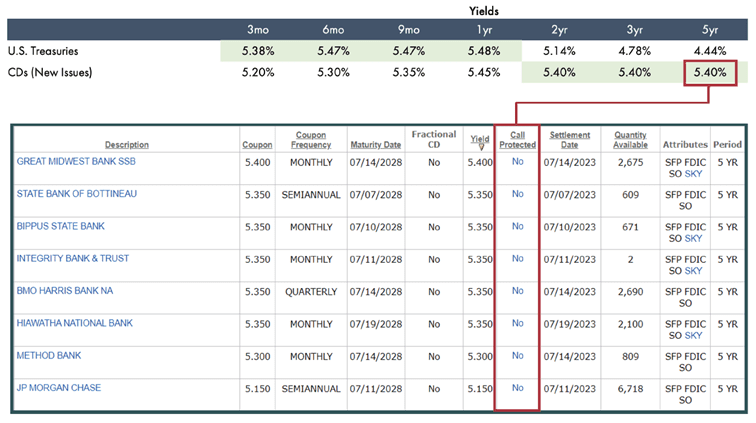Screen dimensions: 756x423
Task: Select coupon 5.150 for JP Morgan Chase
Action: [257, 389]
